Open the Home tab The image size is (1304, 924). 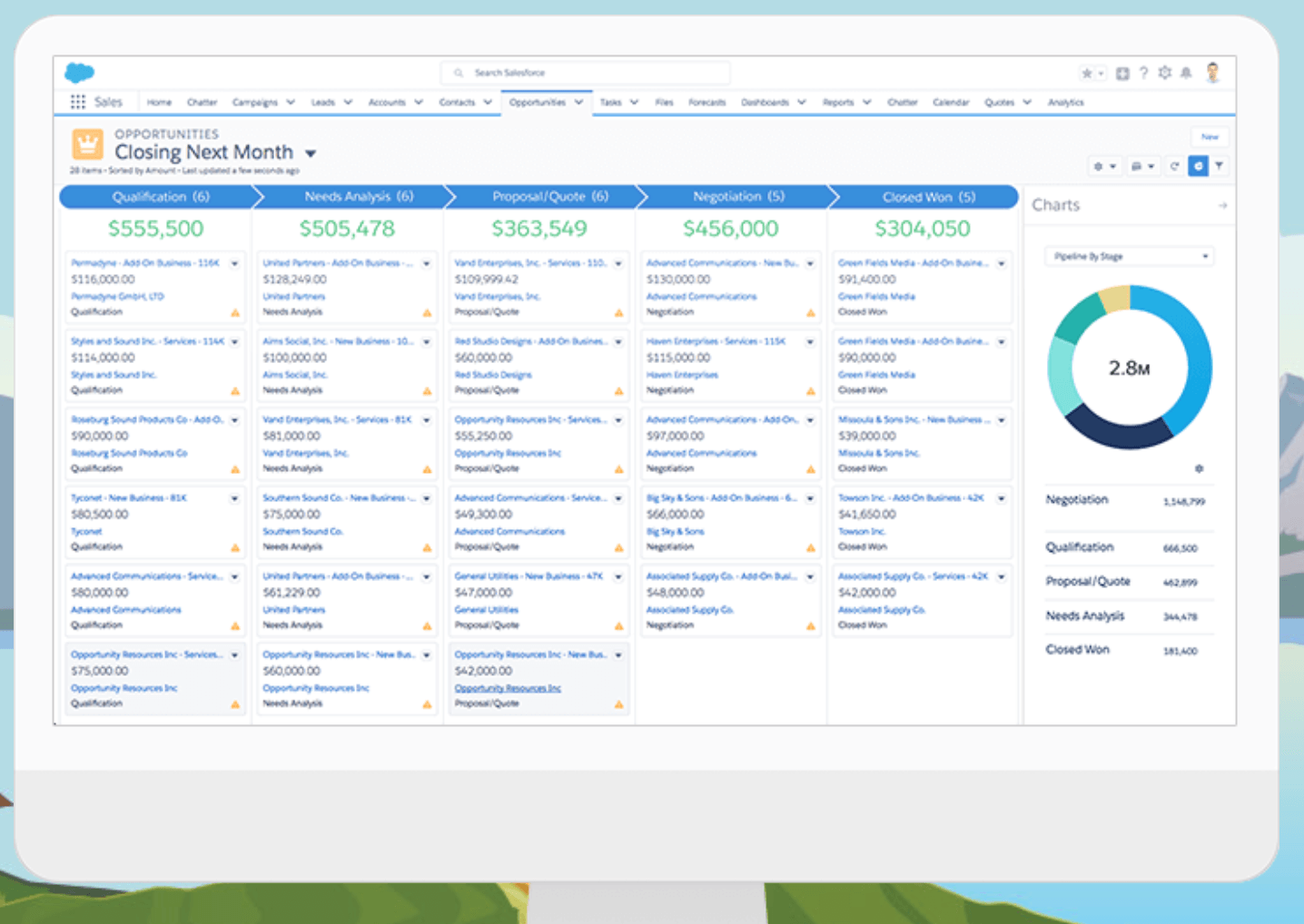159,103
